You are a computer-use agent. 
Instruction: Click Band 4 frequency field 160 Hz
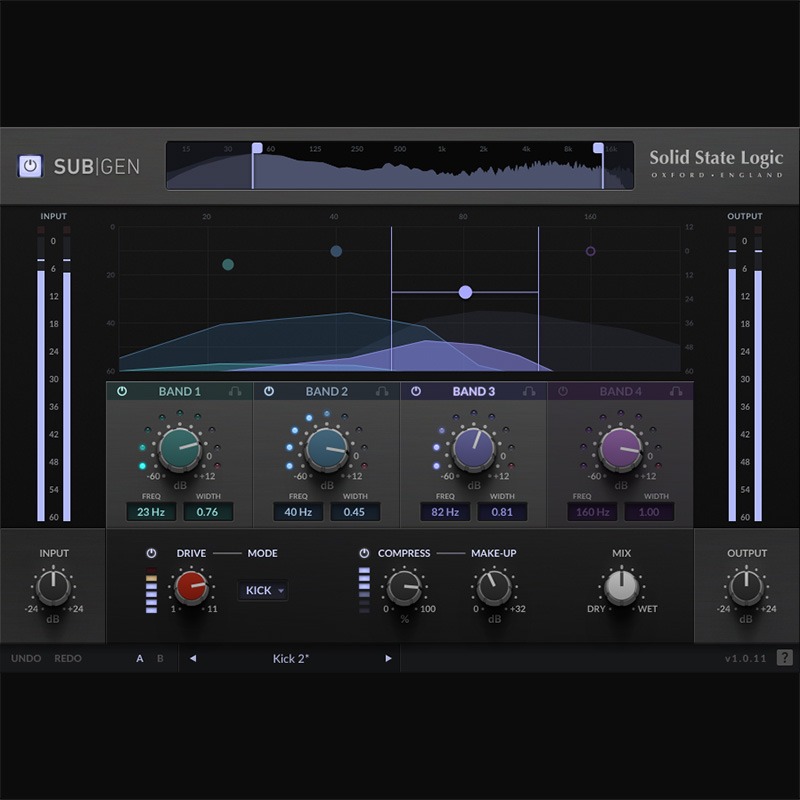[x=592, y=512]
